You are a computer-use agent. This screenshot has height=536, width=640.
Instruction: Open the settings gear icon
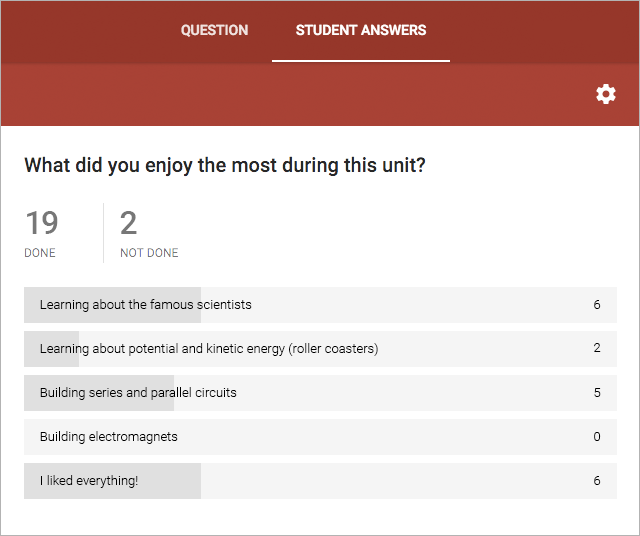tap(606, 94)
